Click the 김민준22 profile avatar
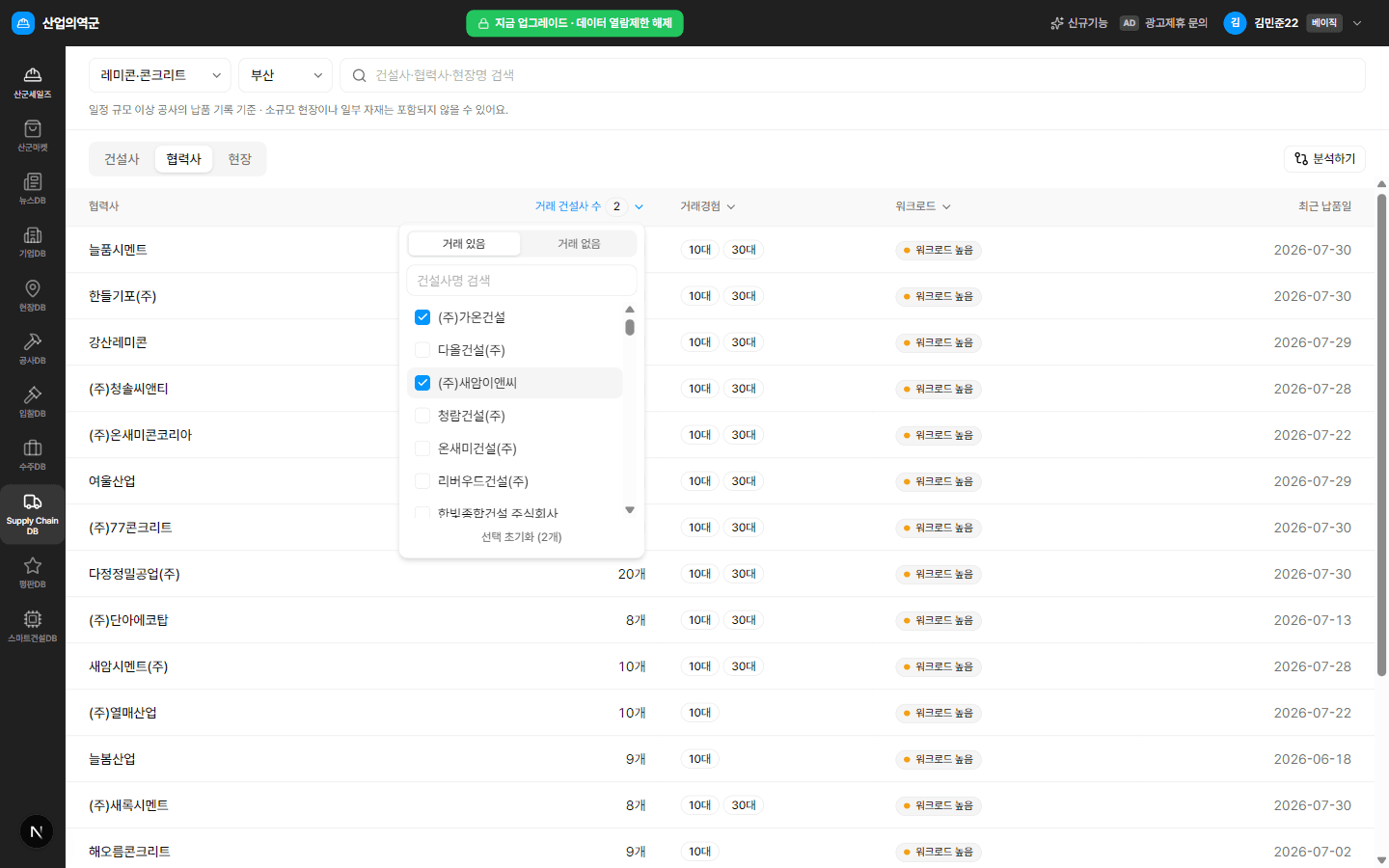This screenshot has height=868, width=1389. [1235, 23]
